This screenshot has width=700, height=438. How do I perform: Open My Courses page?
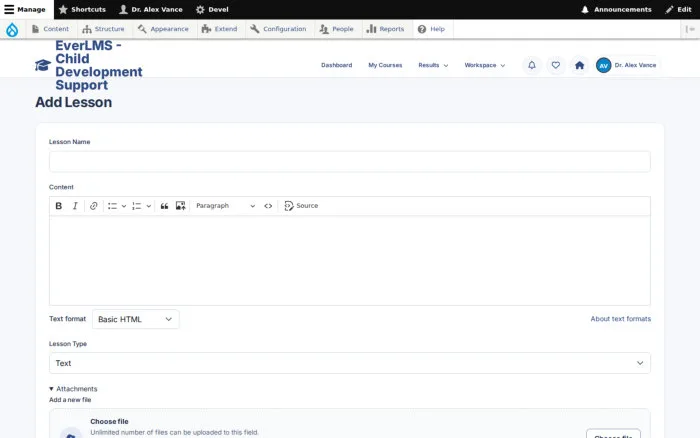(x=385, y=65)
